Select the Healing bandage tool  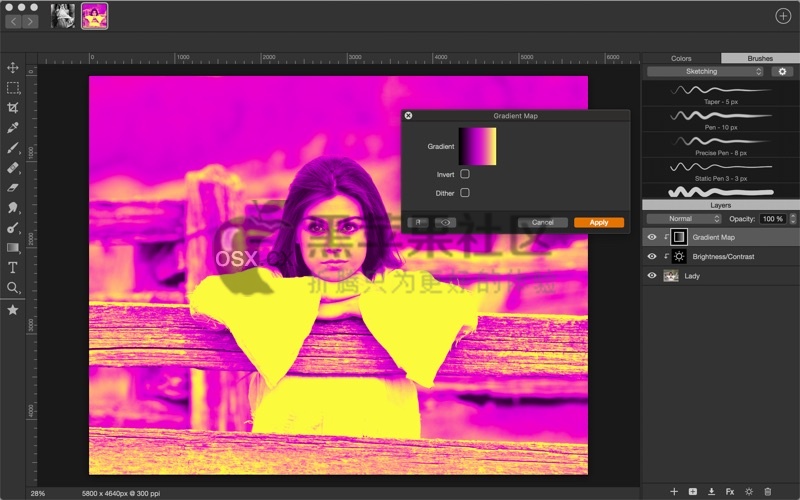13,168
